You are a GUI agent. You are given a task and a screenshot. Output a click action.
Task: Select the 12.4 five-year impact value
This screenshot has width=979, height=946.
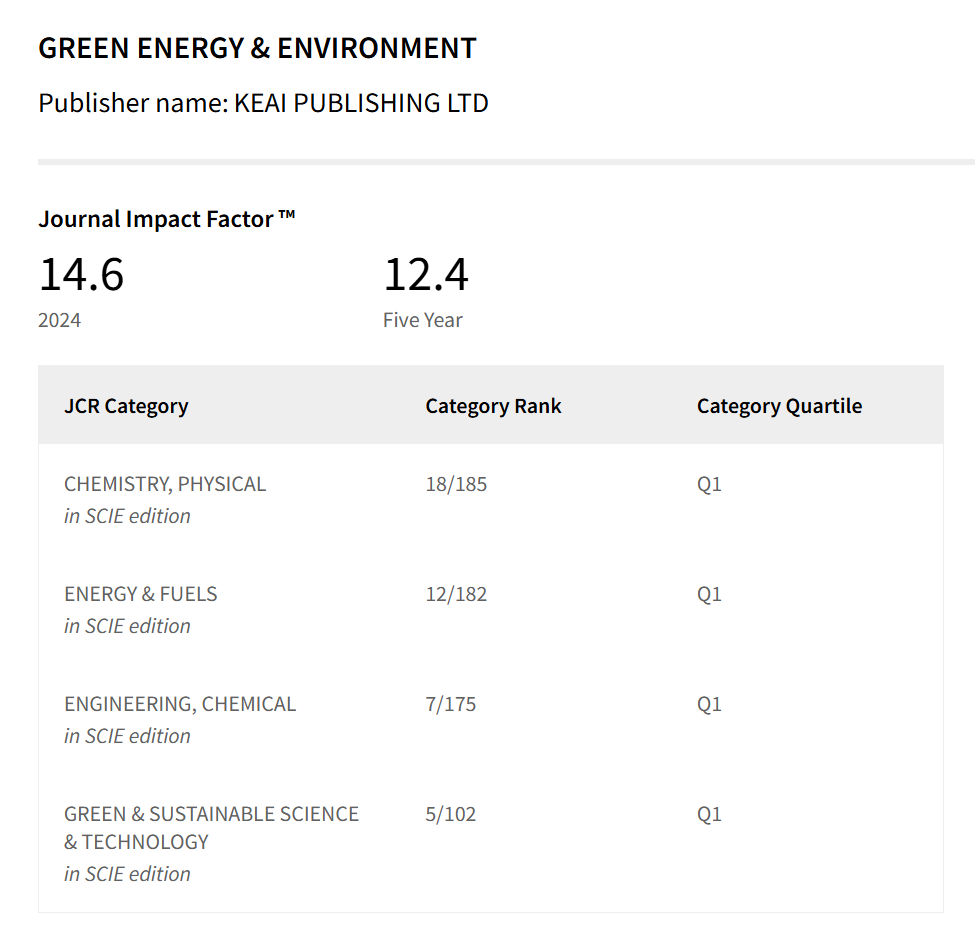click(426, 274)
